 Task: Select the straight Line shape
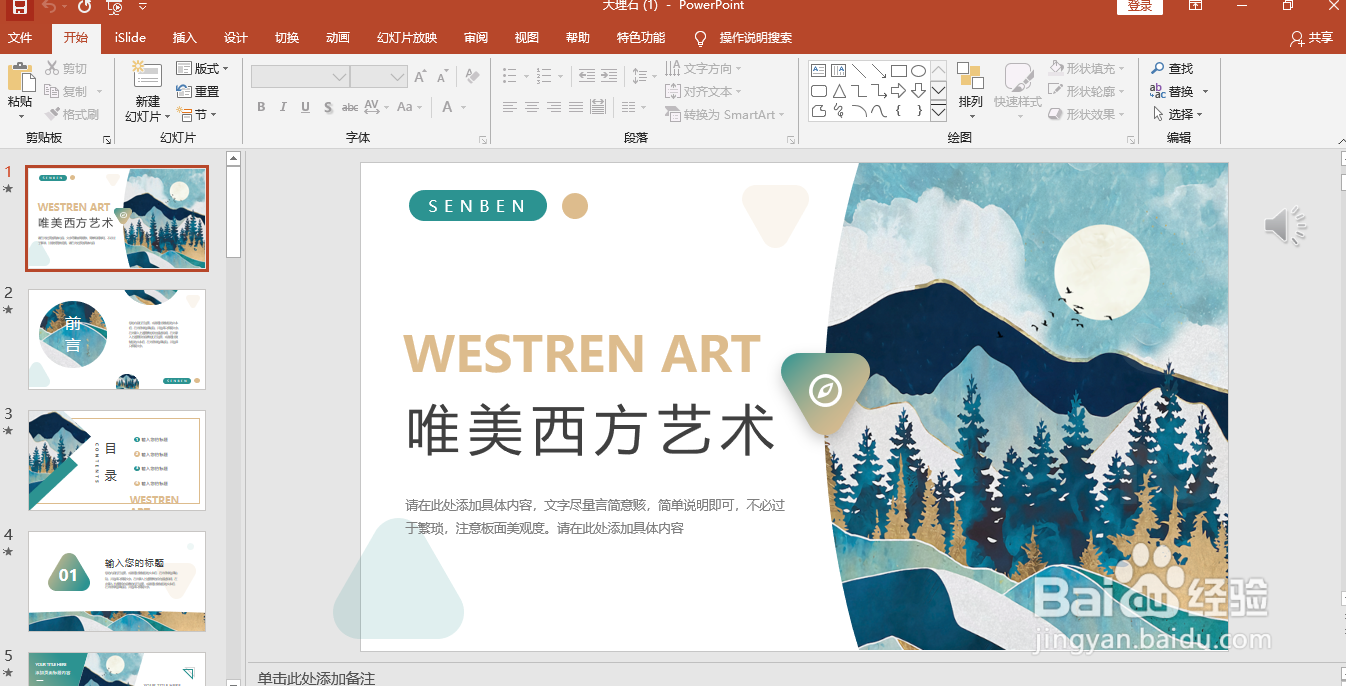pyautogui.click(x=858, y=71)
